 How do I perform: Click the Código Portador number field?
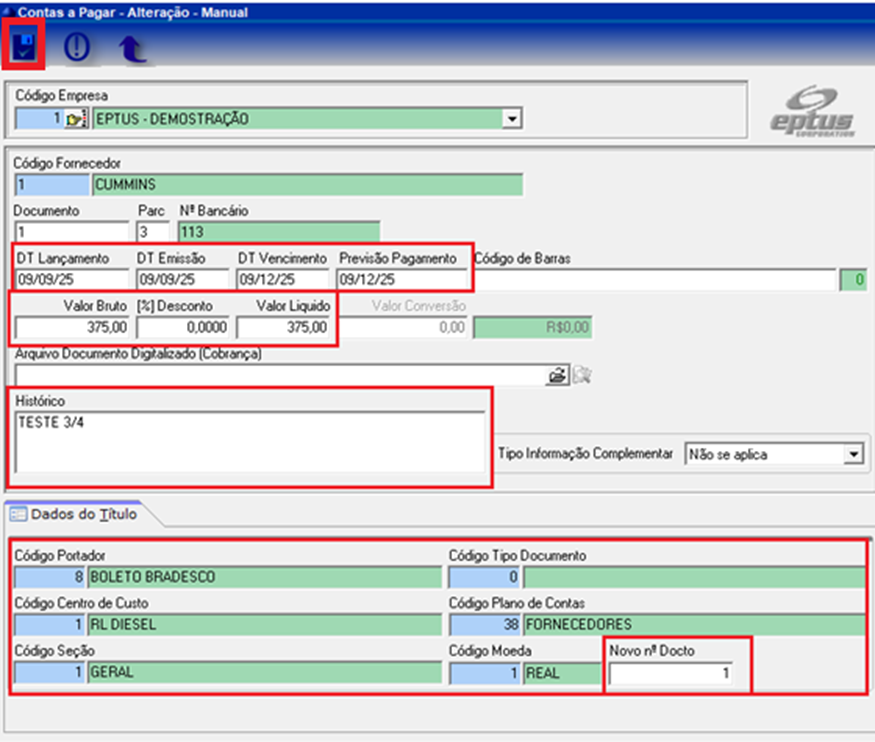point(48,577)
